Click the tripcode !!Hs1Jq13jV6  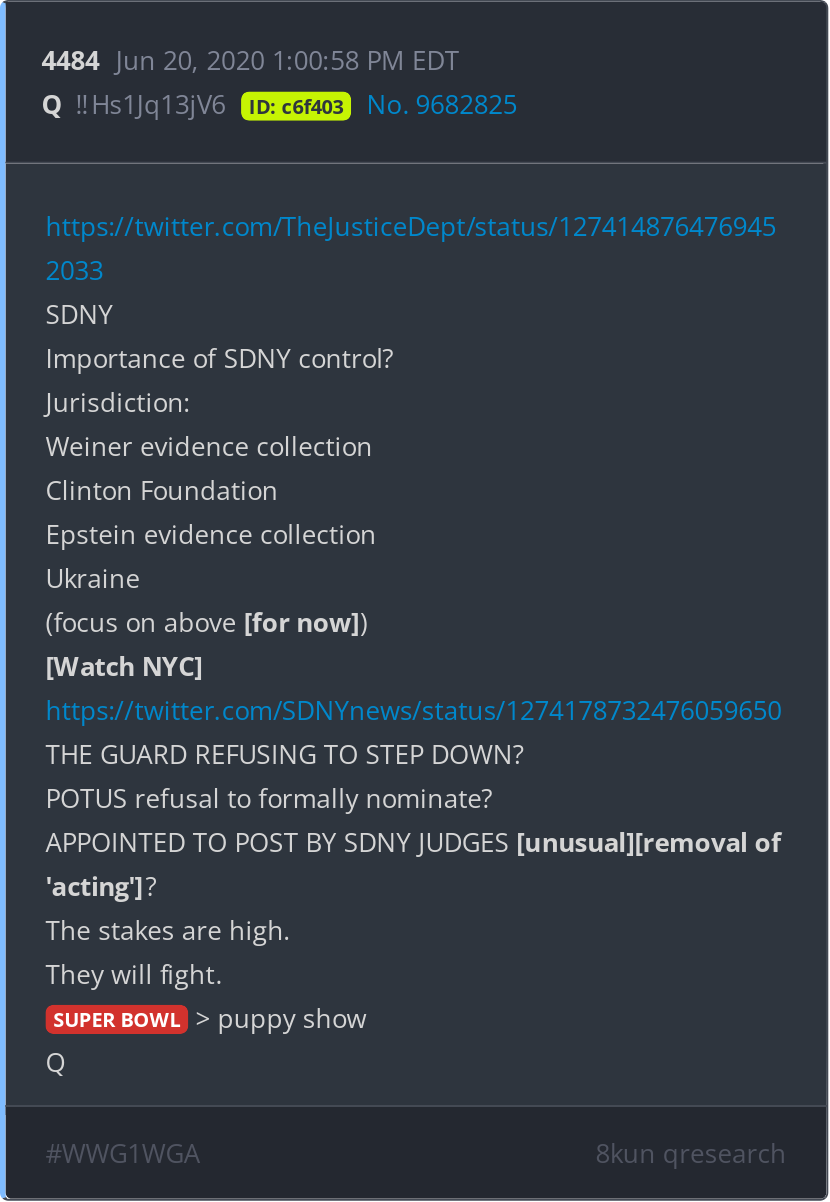coord(151,105)
